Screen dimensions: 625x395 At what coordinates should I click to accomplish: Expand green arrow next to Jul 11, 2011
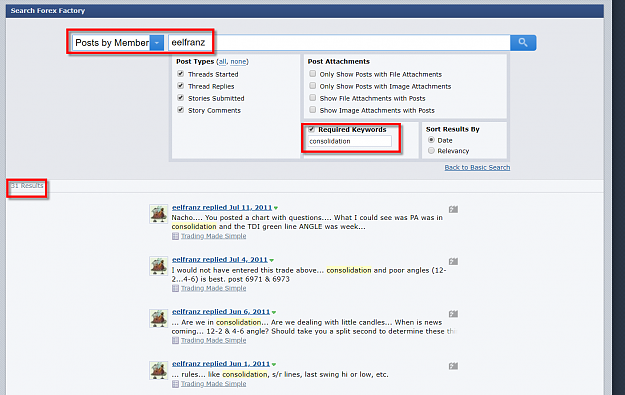tap(276, 208)
